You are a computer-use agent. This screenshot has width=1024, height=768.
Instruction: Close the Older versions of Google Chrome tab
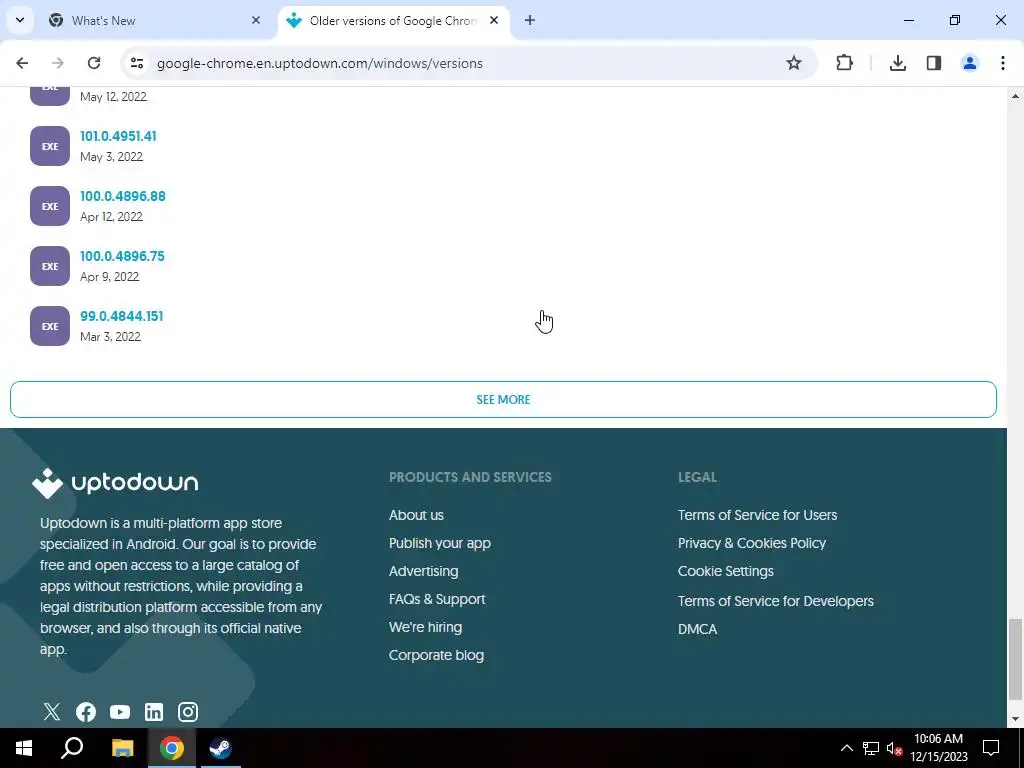click(494, 20)
